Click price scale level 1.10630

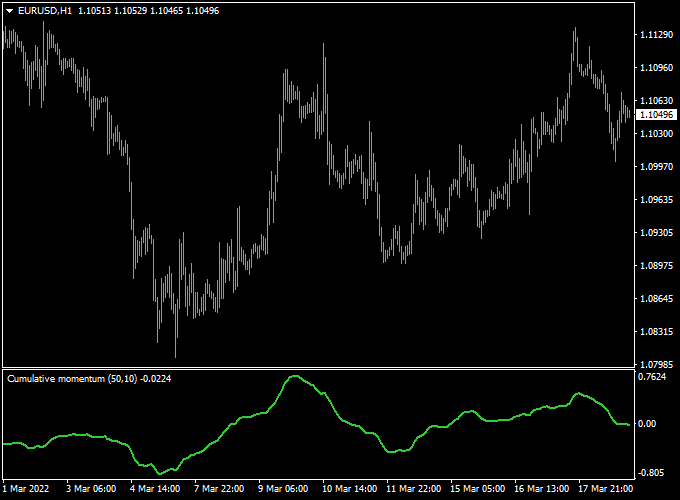[657, 101]
